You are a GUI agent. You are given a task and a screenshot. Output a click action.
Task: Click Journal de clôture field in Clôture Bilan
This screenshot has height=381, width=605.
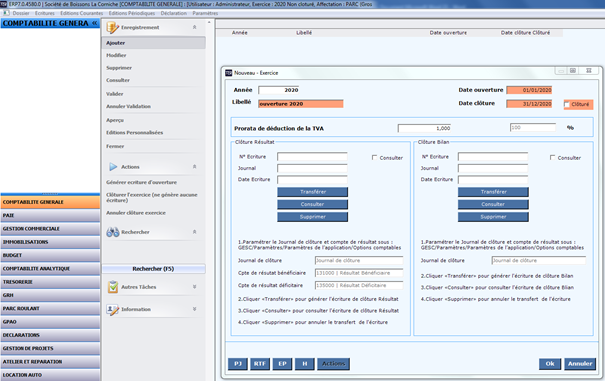[539, 261]
